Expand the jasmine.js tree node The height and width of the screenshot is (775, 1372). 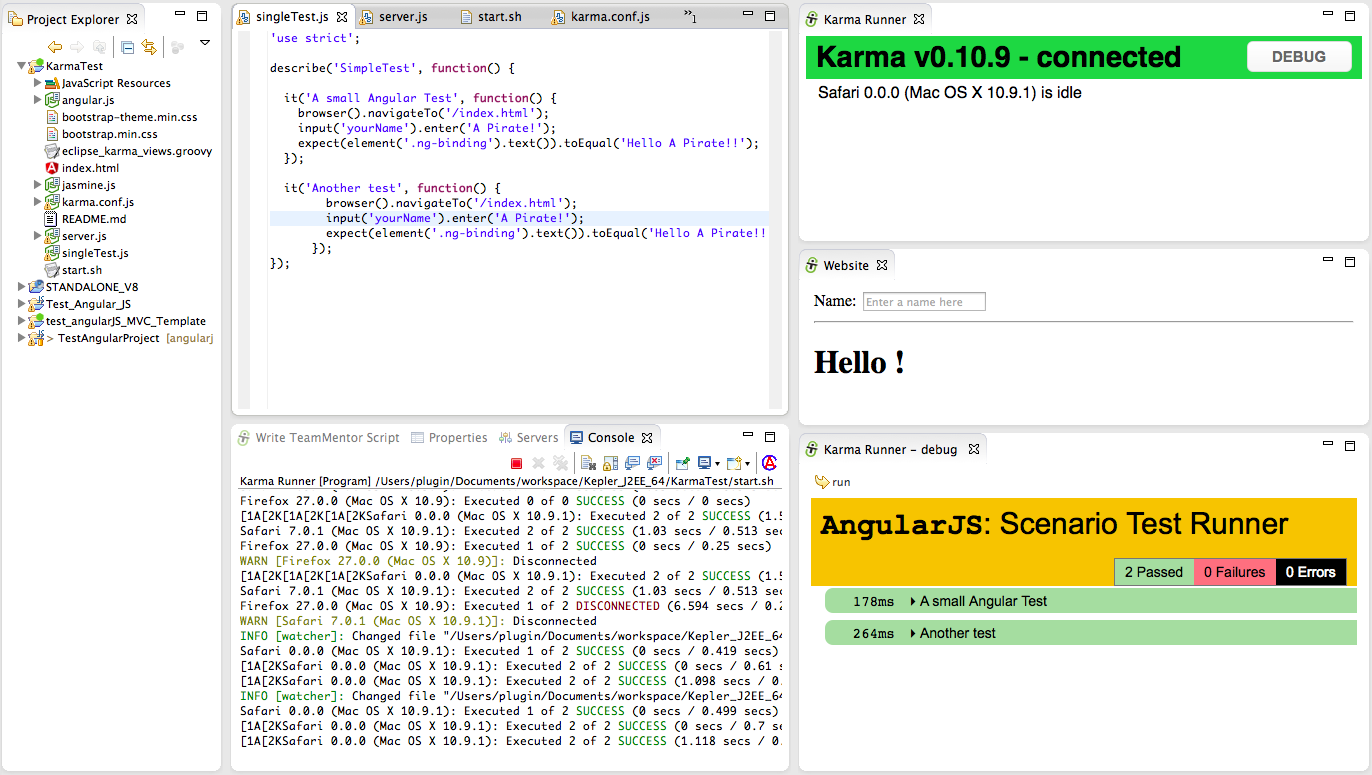[x=38, y=185]
